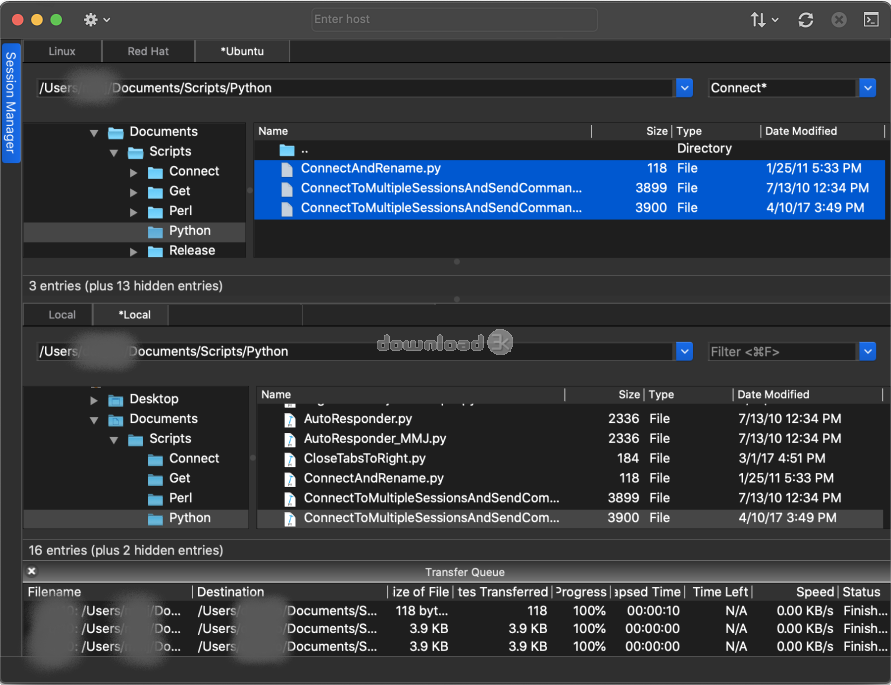This screenshot has width=891, height=685.
Task: Click the stop transfer X toolbar icon
Action: [839, 20]
